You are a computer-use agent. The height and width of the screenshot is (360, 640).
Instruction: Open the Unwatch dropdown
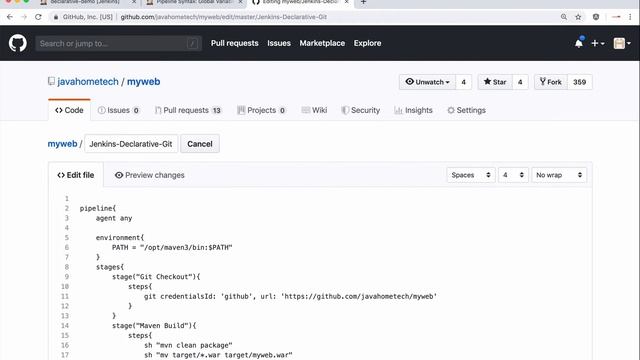coord(427,82)
